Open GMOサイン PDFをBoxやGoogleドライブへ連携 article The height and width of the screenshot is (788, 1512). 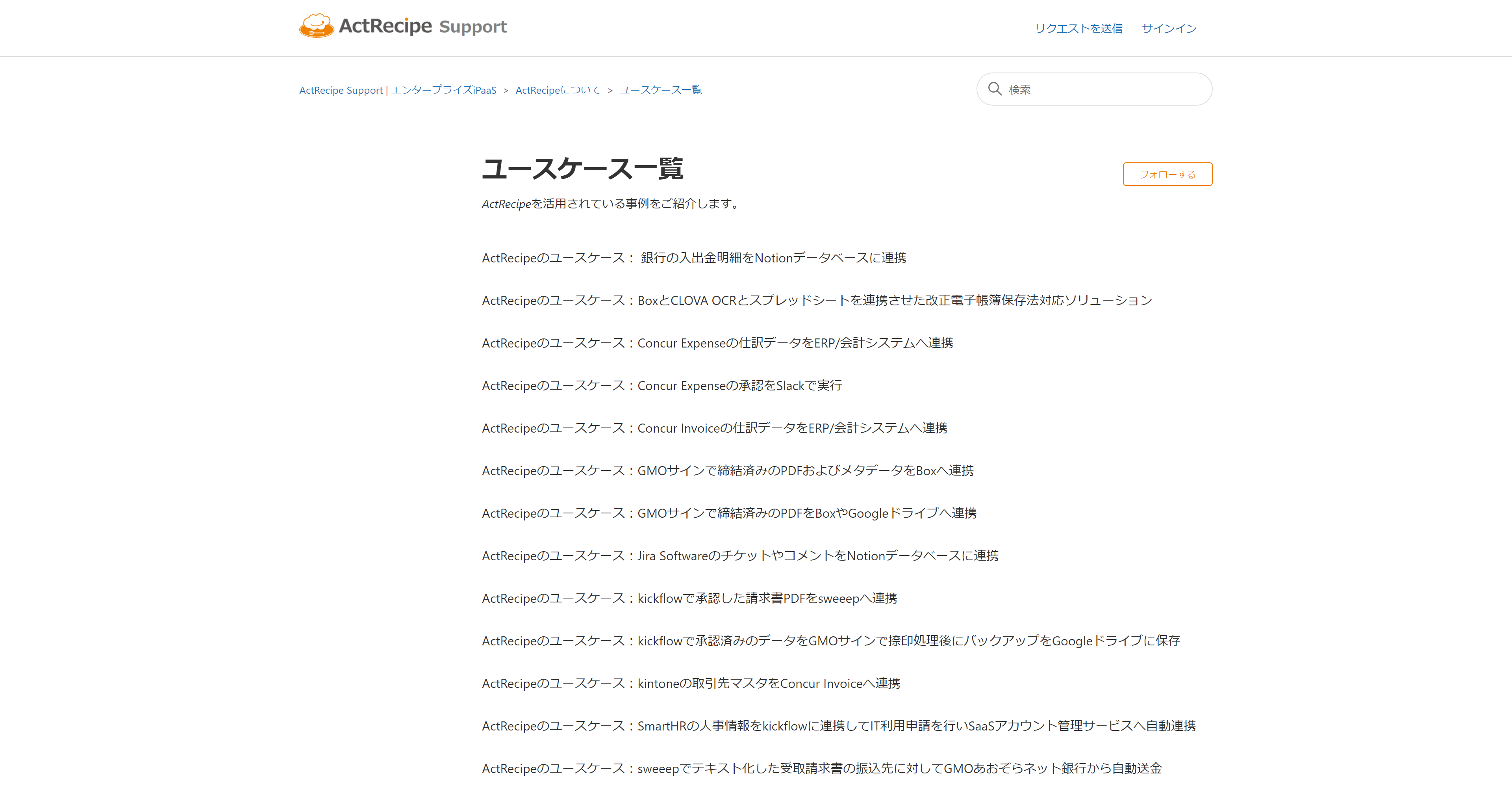coord(729,513)
